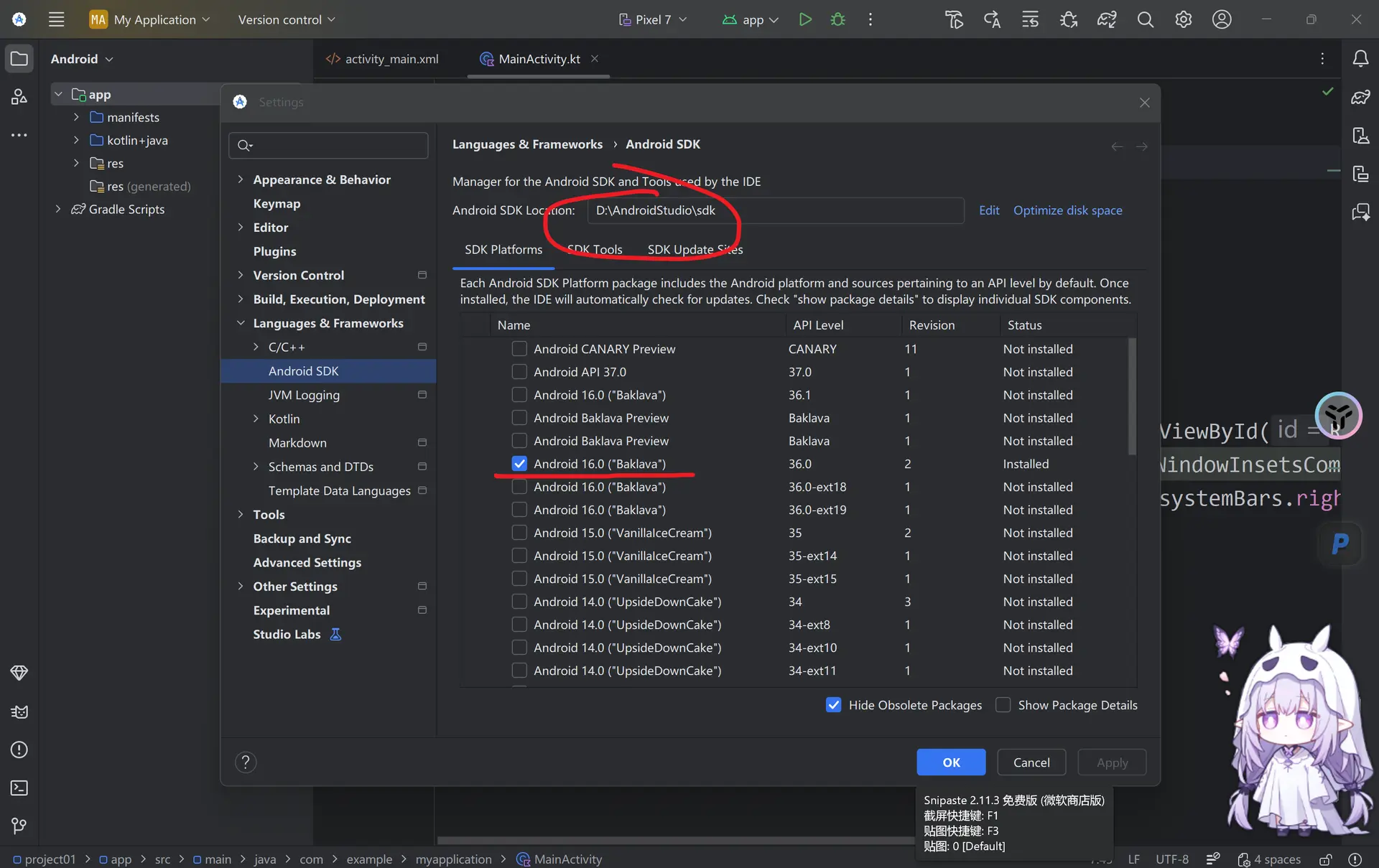Expand Appearance & Behavior settings
The image size is (1379, 868).
coord(241,179)
